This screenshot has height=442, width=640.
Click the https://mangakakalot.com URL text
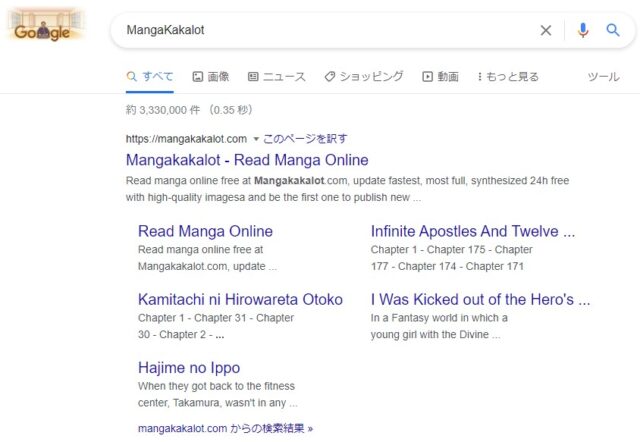point(186,139)
